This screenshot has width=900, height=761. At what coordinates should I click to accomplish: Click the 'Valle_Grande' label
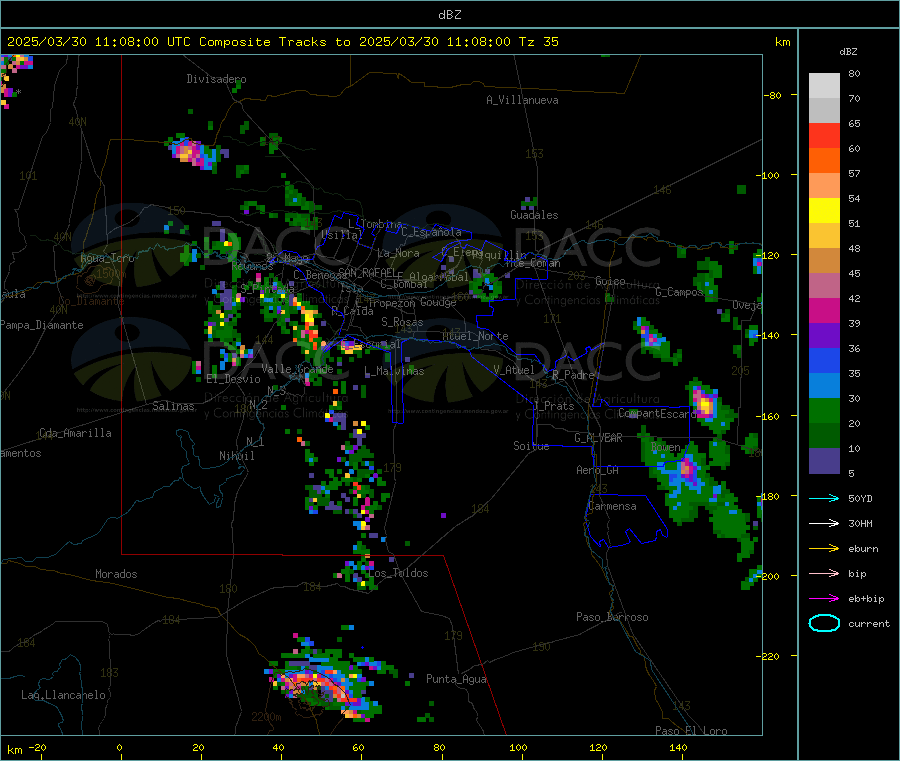[297, 369]
